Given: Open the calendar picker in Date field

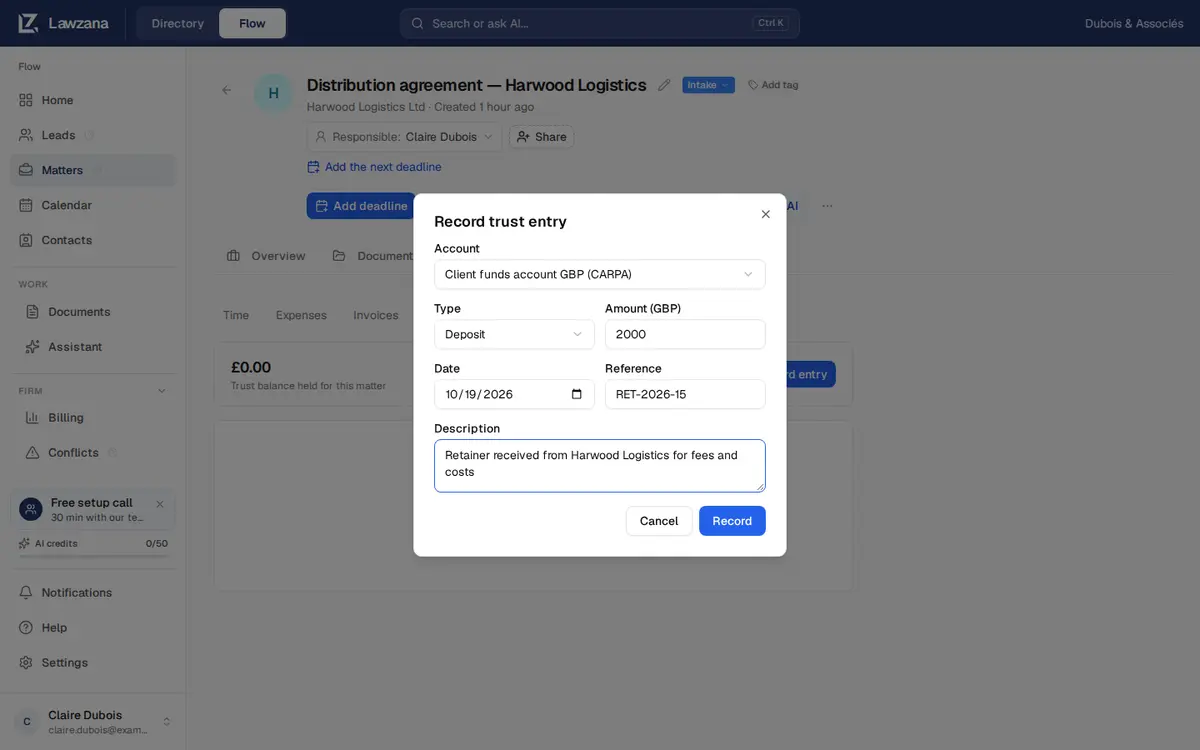Looking at the screenshot, I should click(577, 394).
